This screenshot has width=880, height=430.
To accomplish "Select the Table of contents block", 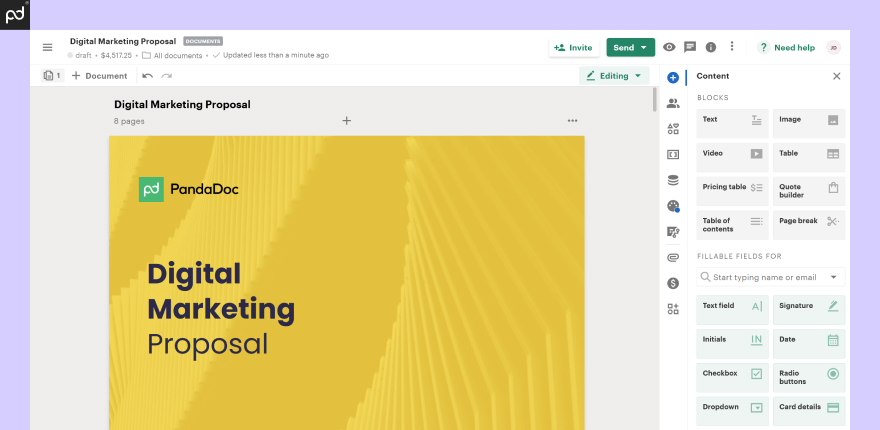I will (x=732, y=225).
